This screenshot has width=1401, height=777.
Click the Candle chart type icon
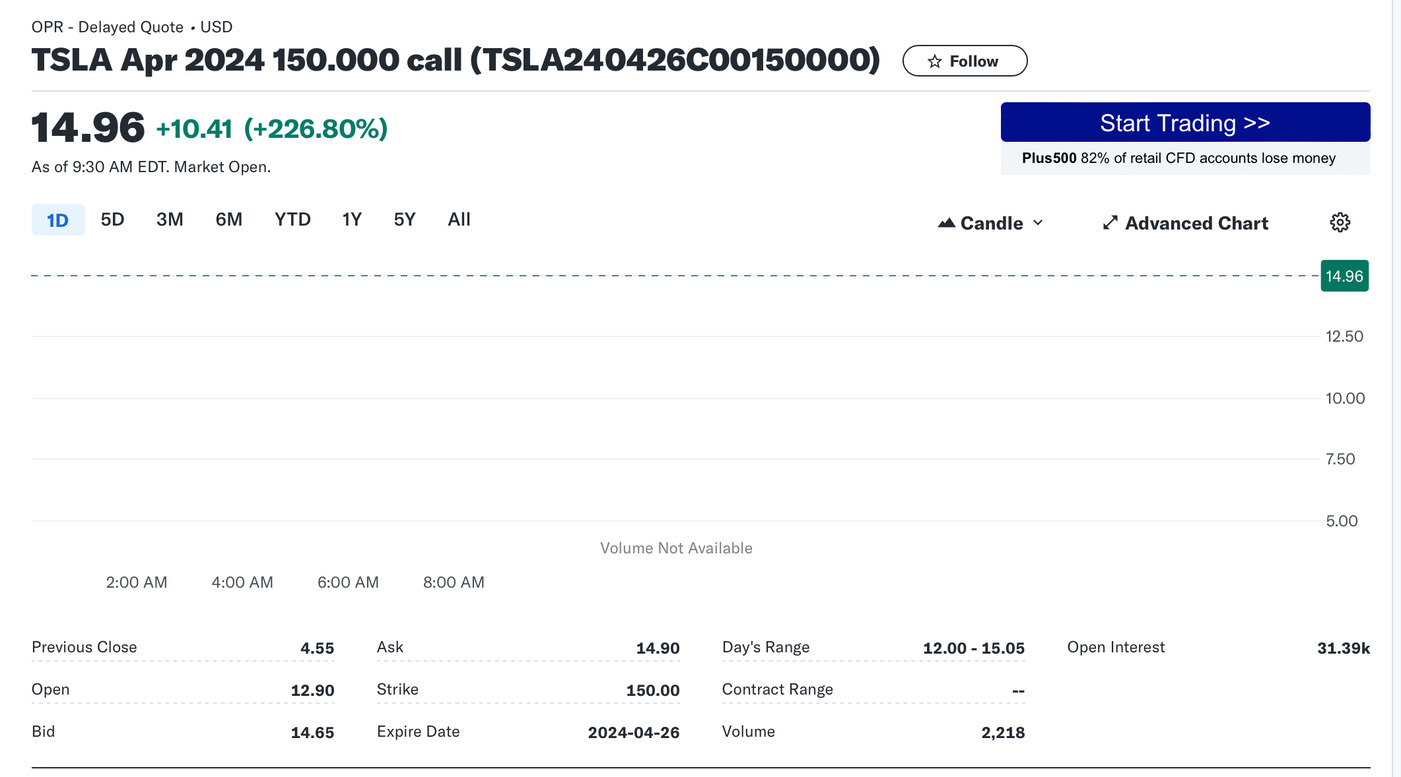pos(946,223)
